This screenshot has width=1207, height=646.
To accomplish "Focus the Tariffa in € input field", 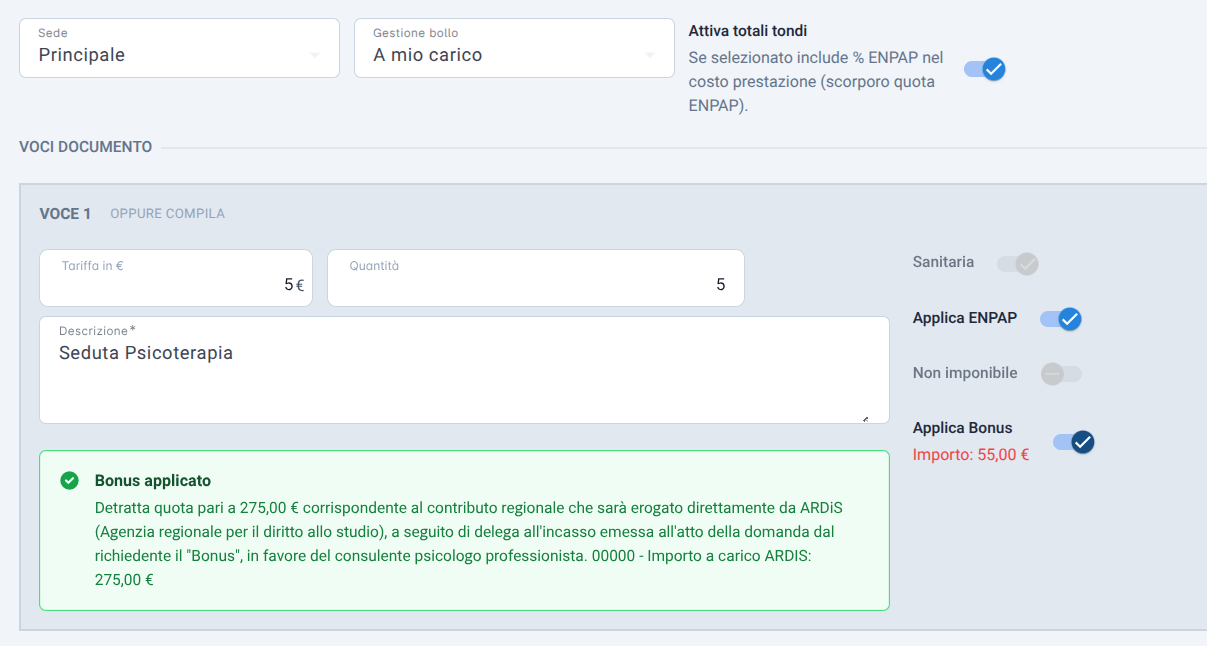I will [176, 278].
